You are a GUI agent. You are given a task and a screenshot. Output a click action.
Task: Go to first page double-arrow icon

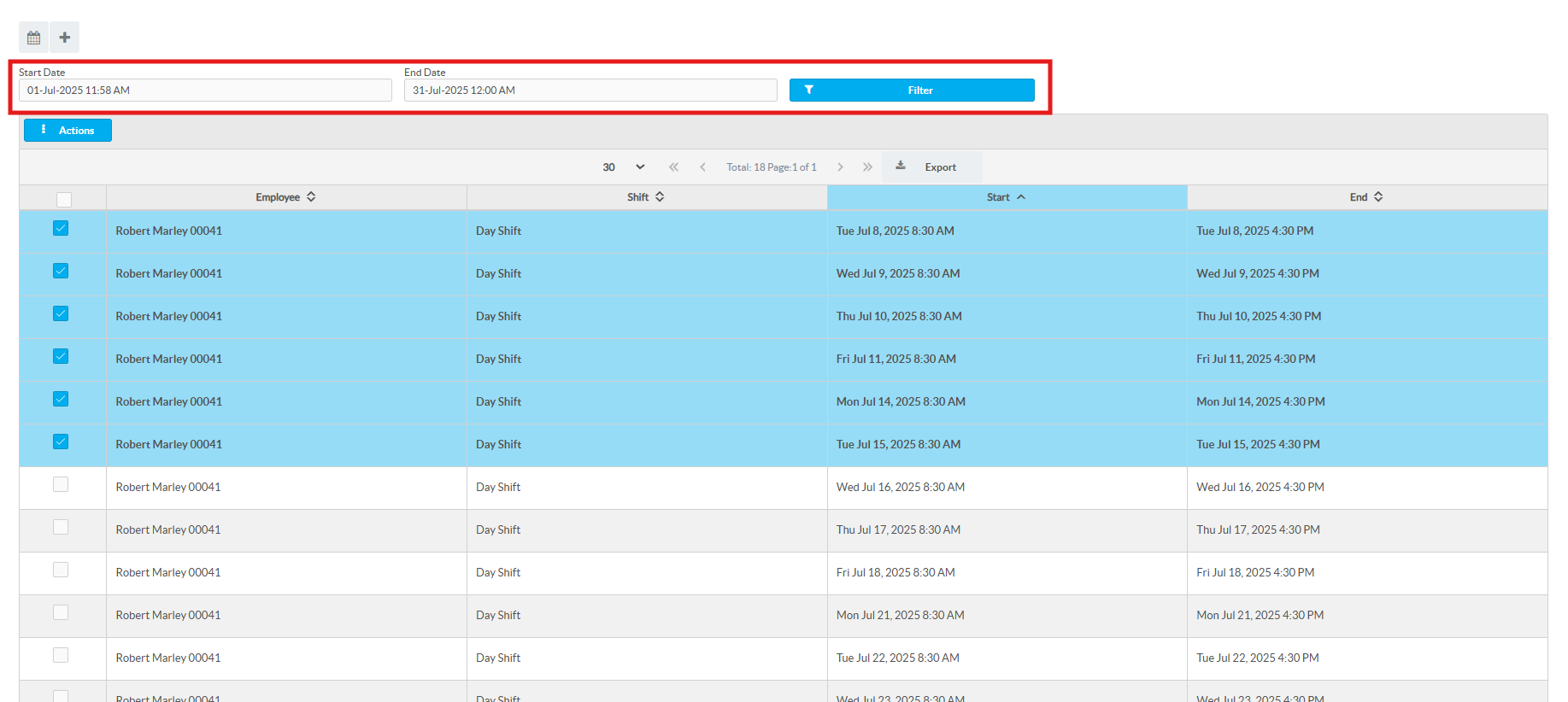click(x=673, y=167)
